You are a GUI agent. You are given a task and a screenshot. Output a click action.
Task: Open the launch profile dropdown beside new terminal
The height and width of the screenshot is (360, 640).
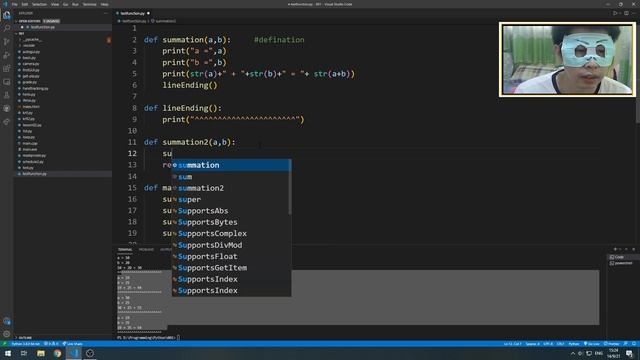tap(620, 249)
